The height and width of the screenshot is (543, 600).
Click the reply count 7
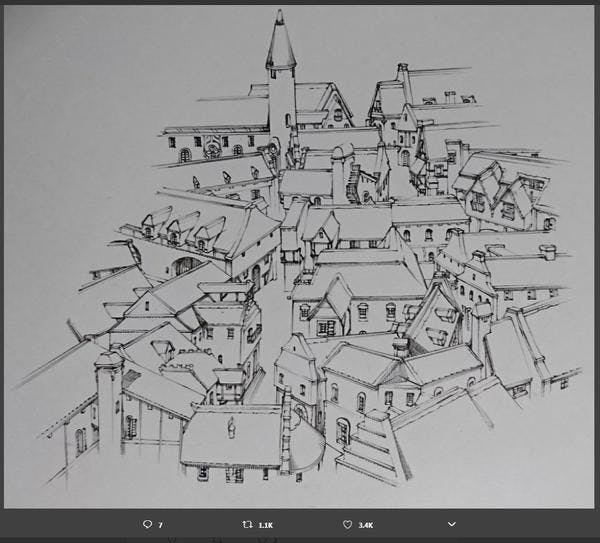(160, 525)
